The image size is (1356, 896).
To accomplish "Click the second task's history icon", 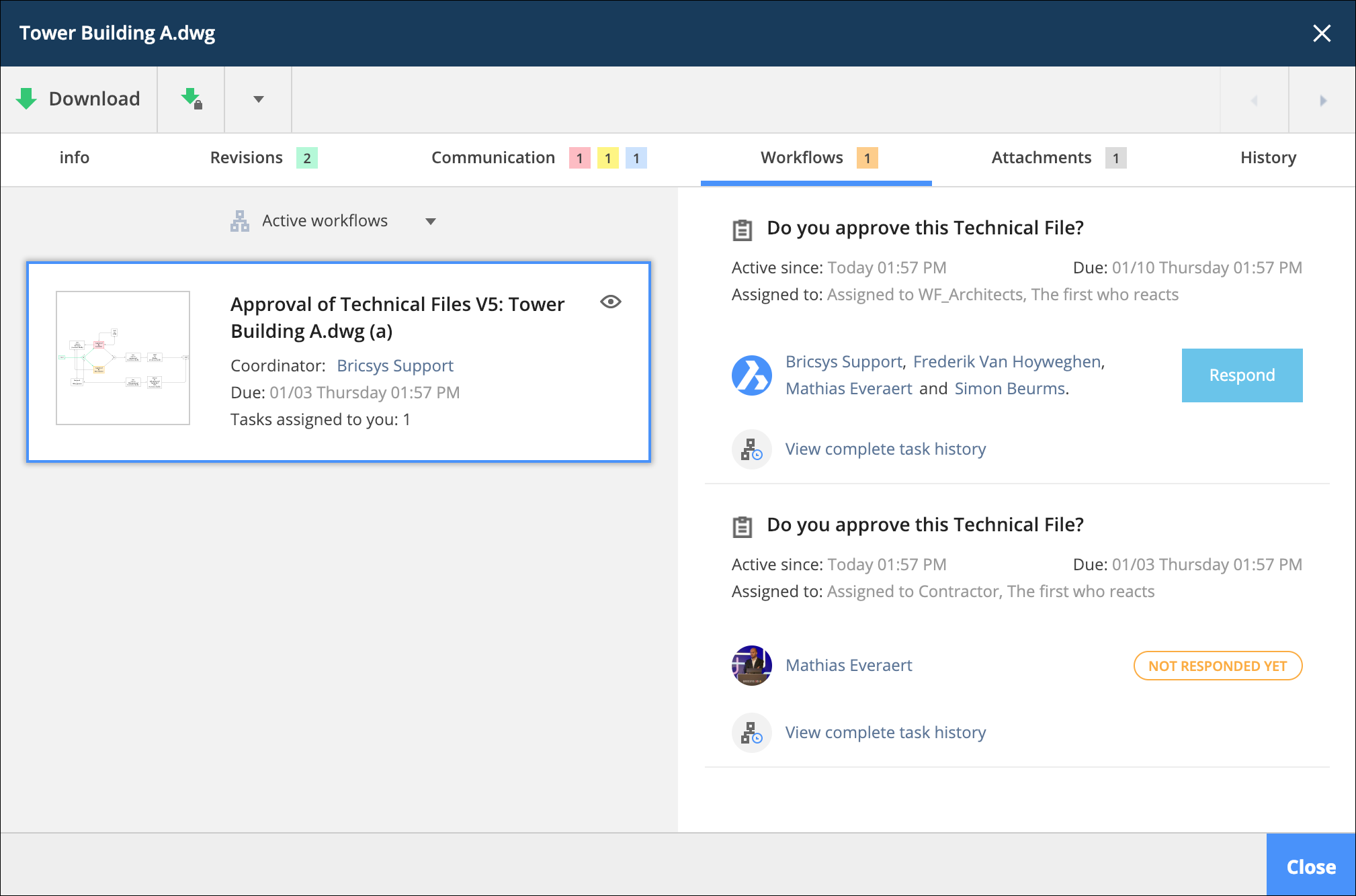I will coord(751,733).
